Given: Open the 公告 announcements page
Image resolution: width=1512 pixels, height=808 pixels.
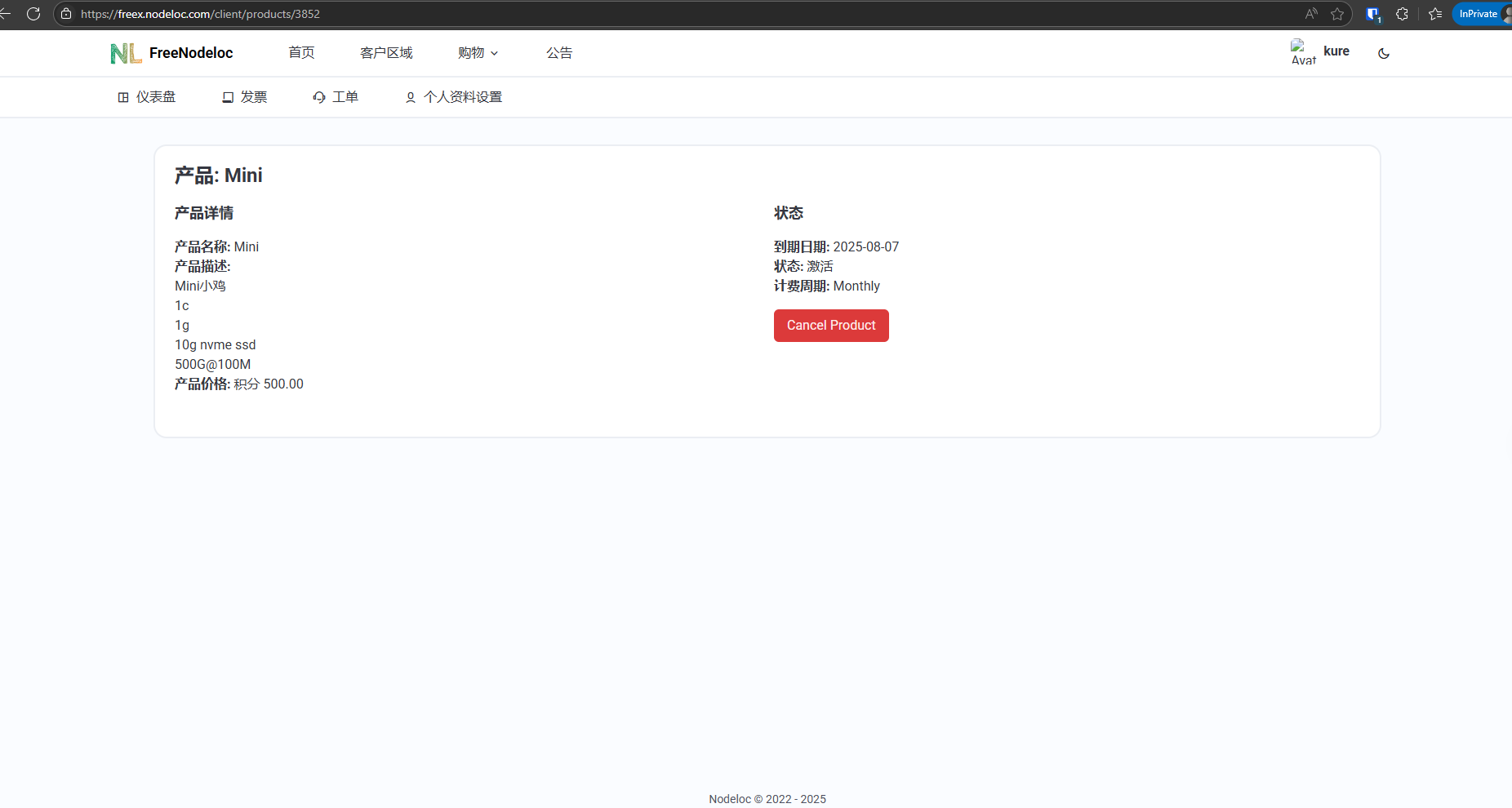Looking at the screenshot, I should 559,53.
